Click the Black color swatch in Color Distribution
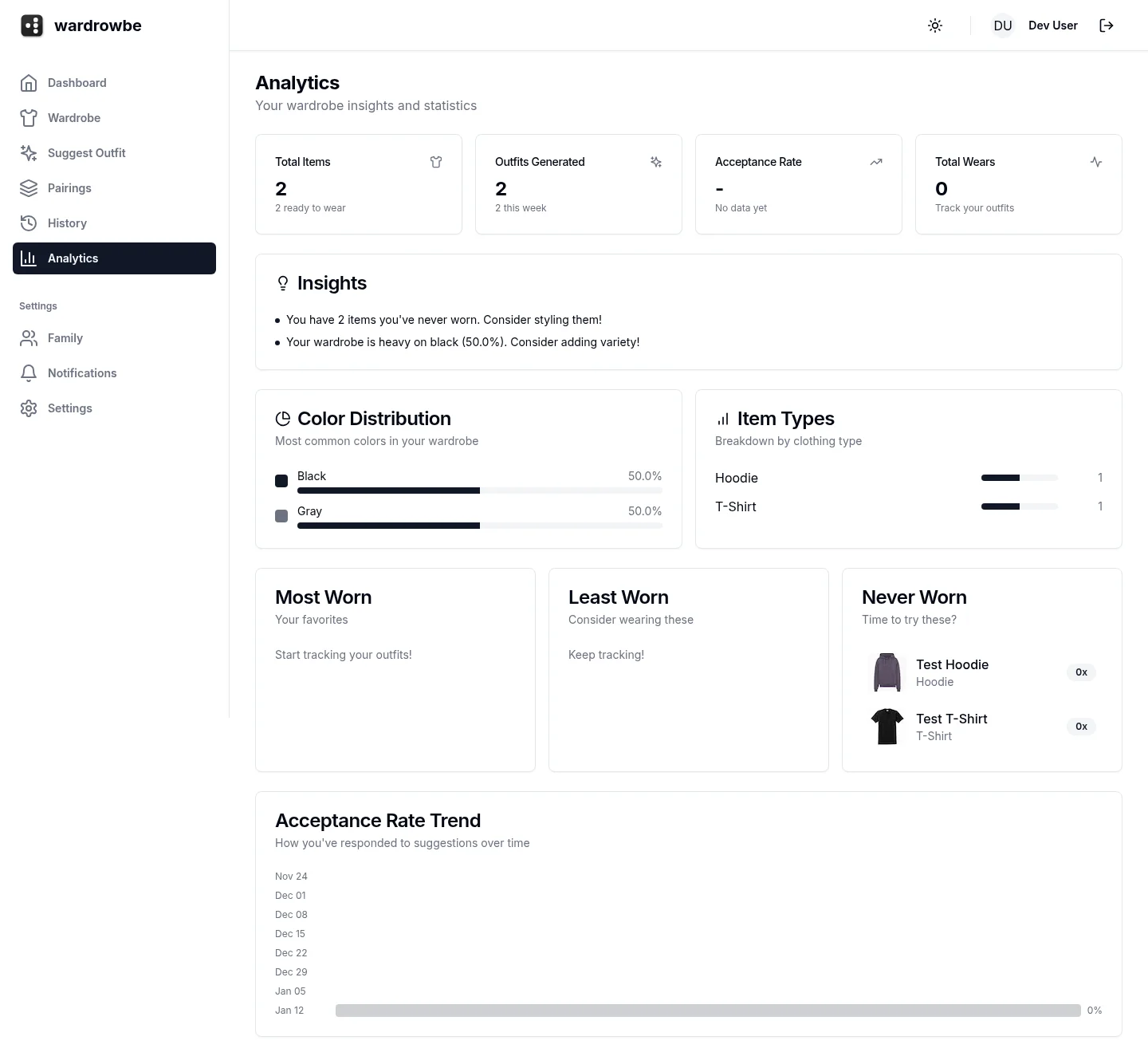 tap(281, 481)
